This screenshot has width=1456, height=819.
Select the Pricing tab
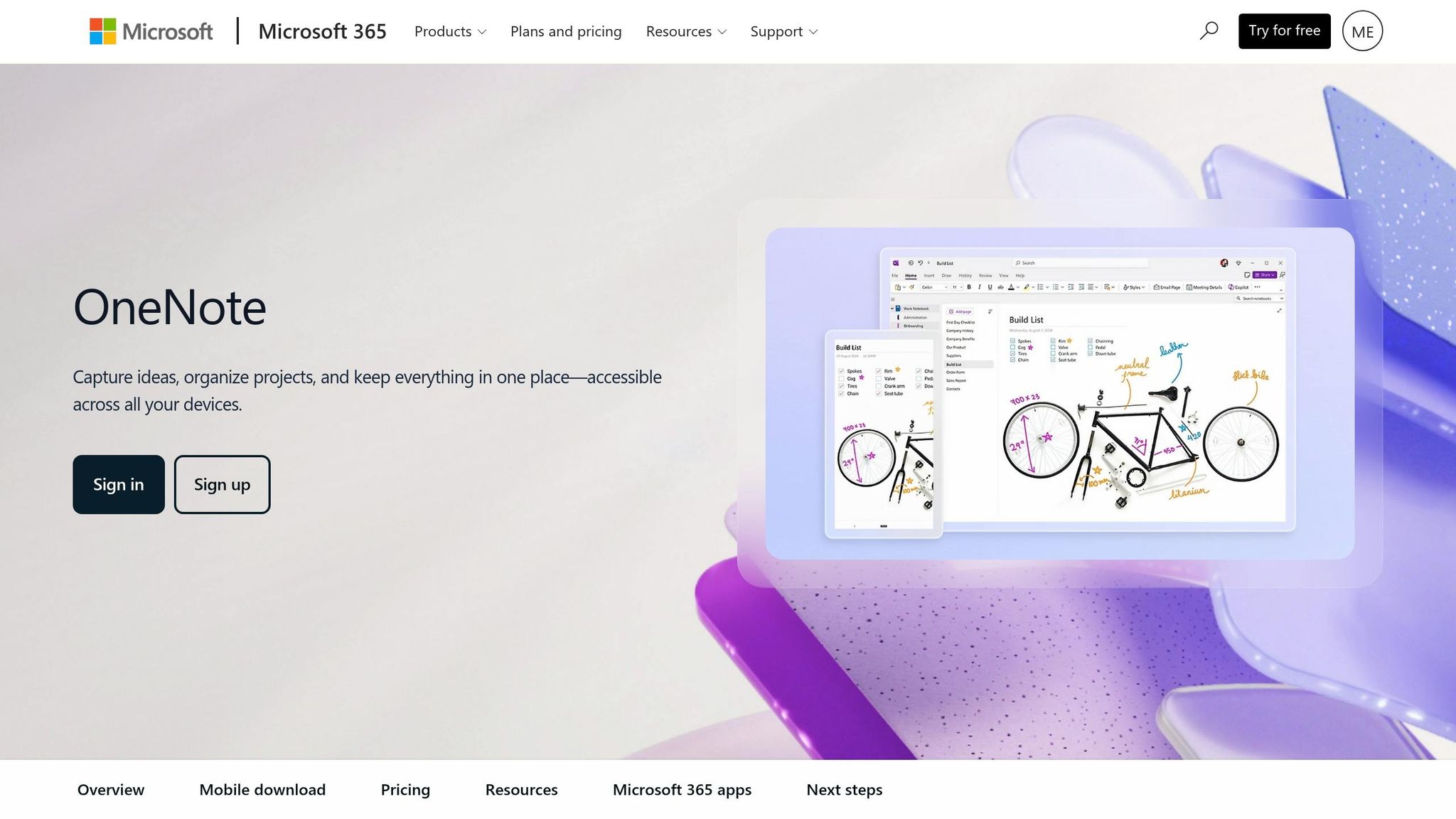click(405, 790)
